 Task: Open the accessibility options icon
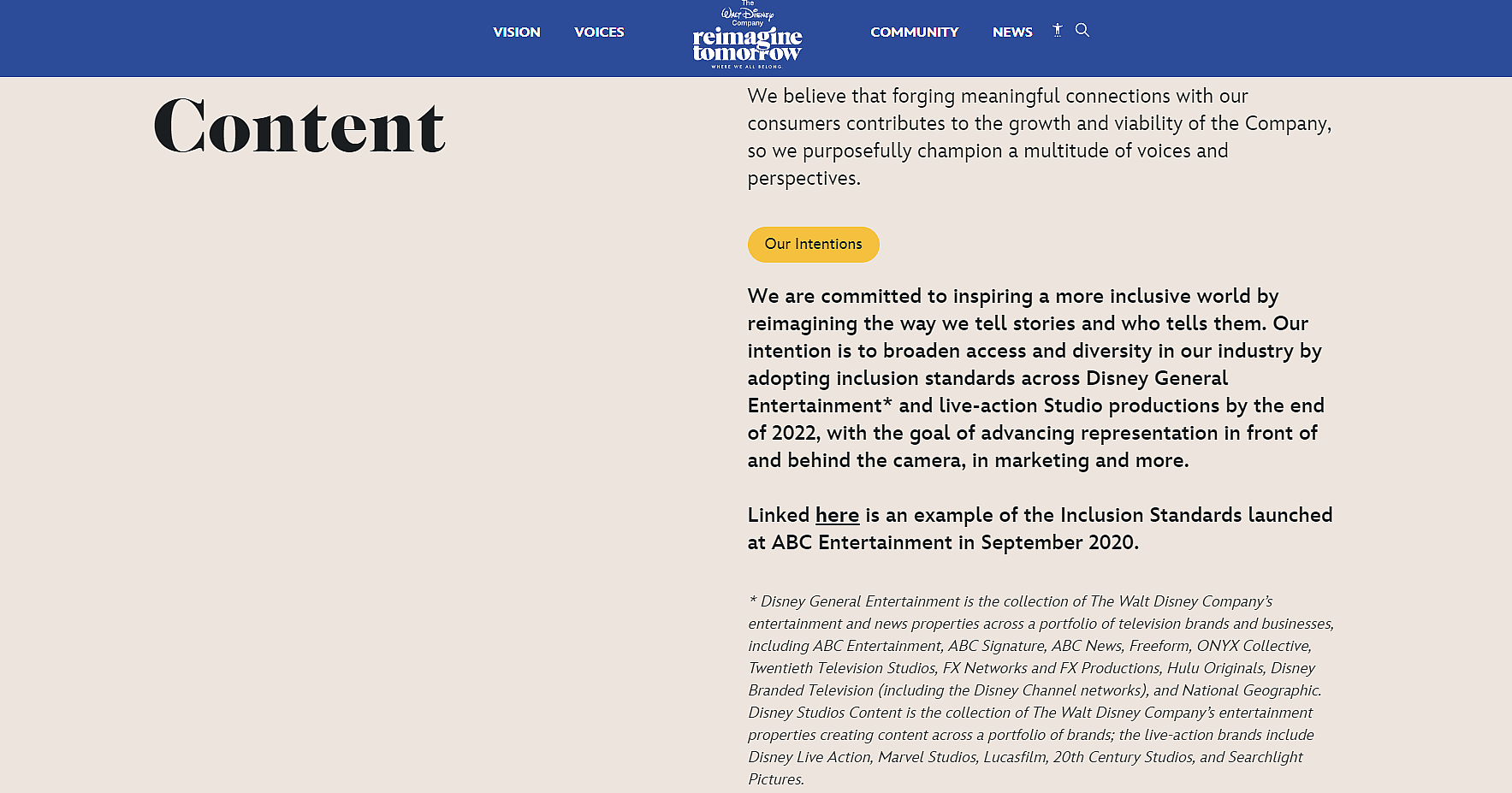[x=1058, y=30]
